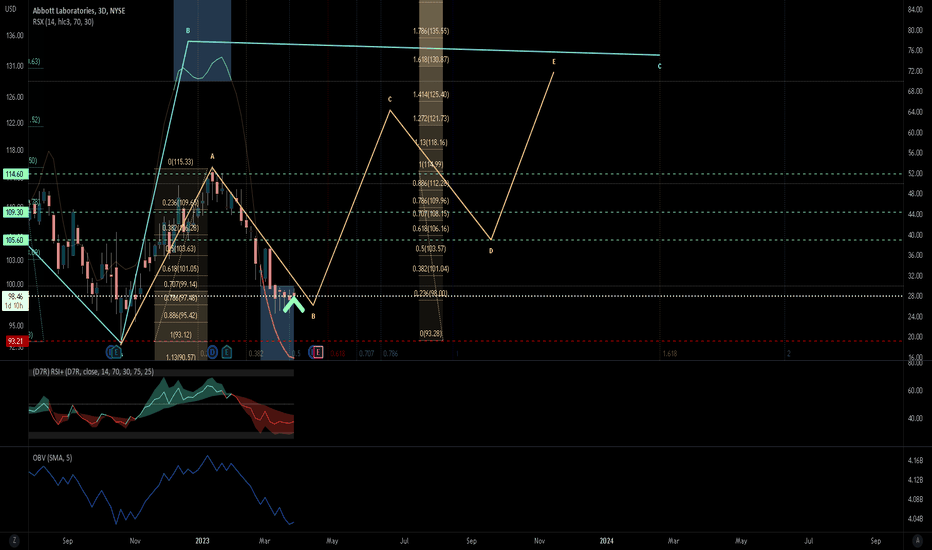Click Fibonacci level 1.13(90.57)
Viewport: 932px width, 550px height.
coord(181,357)
